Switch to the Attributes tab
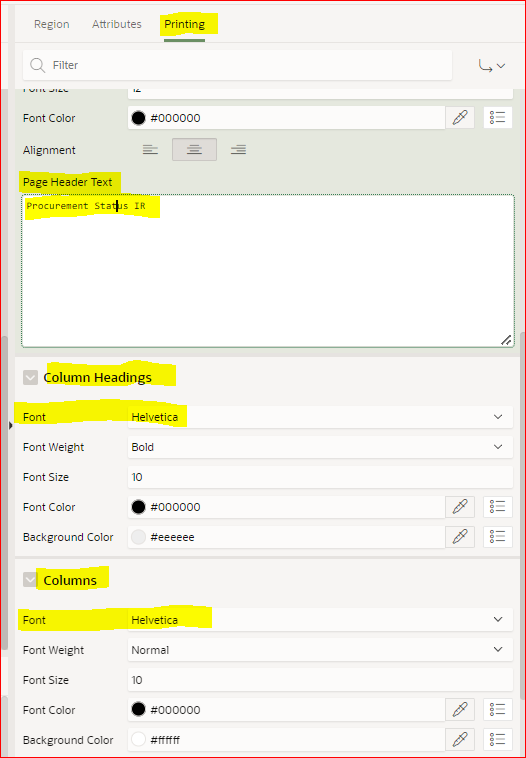Viewport: 526px width, 758px height. [x=117, y=24]
